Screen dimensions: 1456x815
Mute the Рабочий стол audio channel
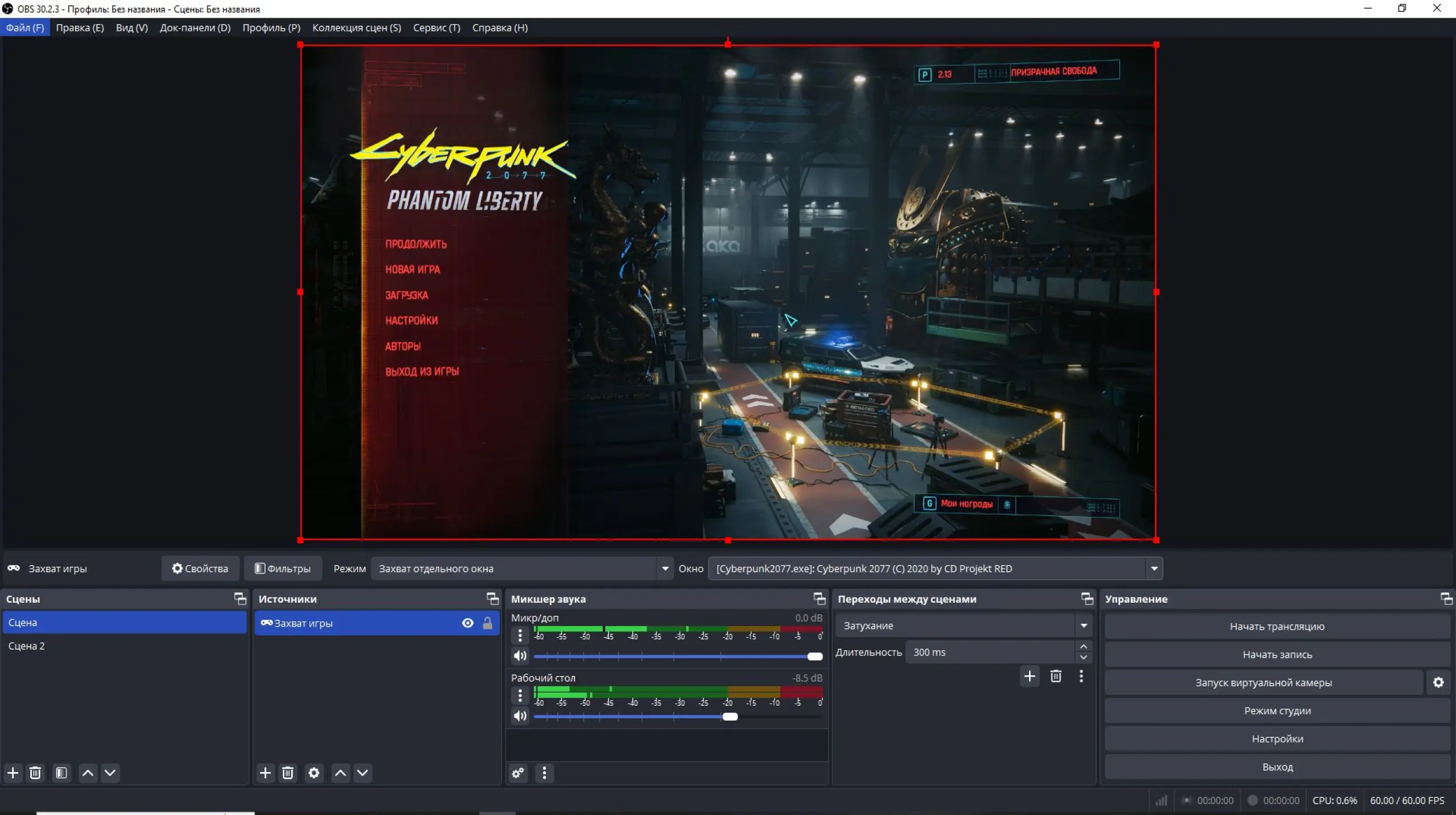(520, 716)
